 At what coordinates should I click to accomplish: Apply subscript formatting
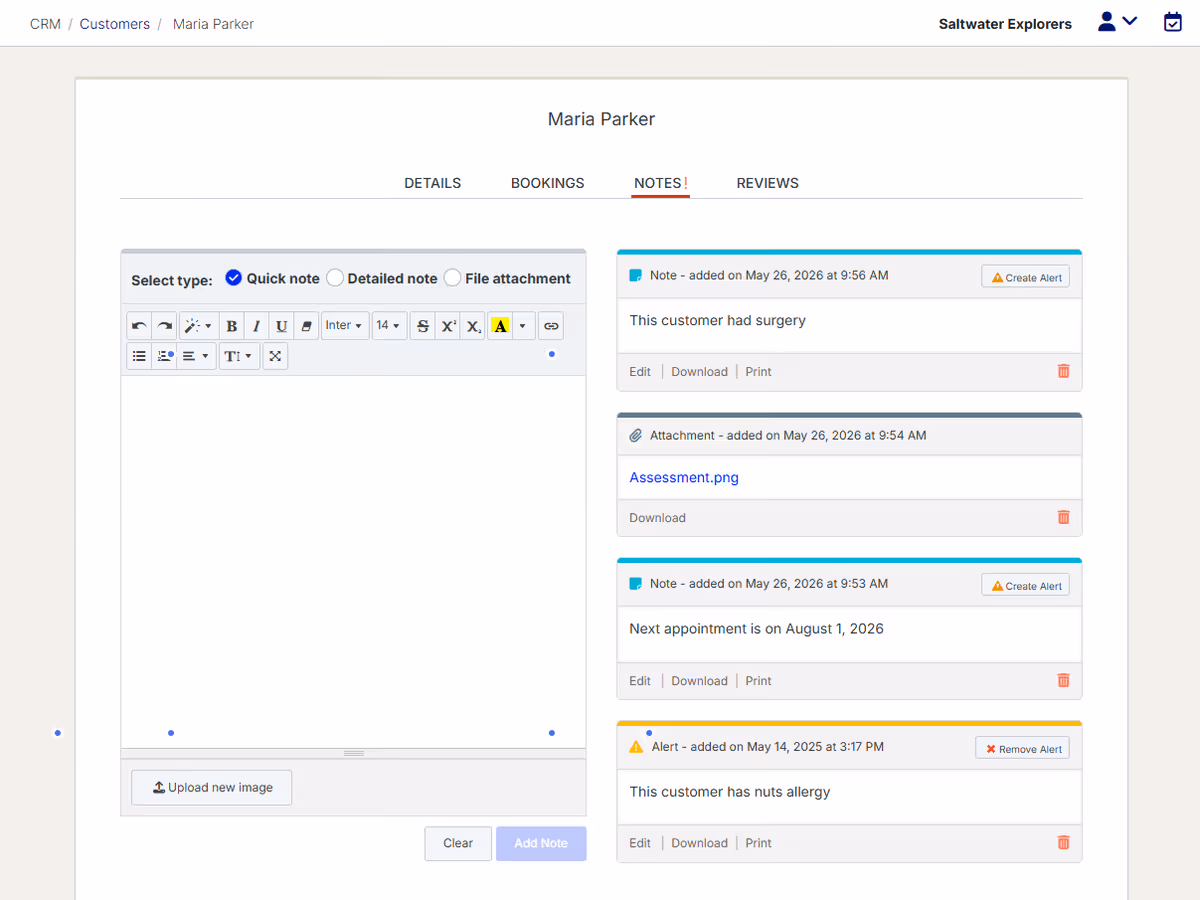pos(473,326)
